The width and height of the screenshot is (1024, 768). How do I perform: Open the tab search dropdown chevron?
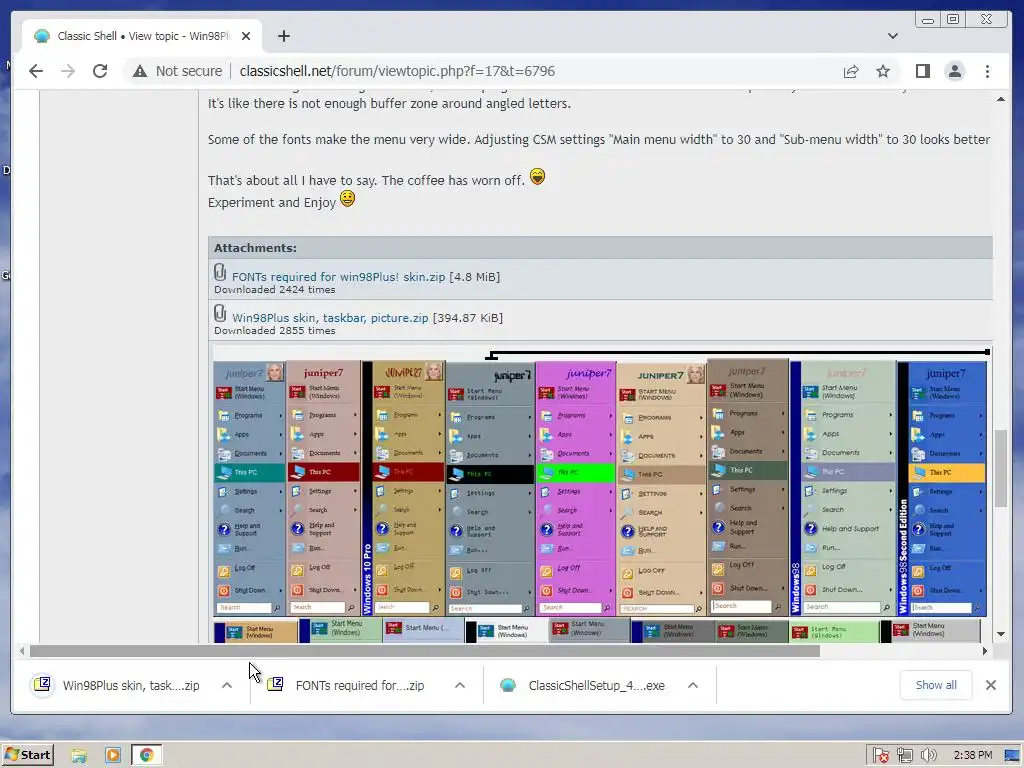click(893, 36)
